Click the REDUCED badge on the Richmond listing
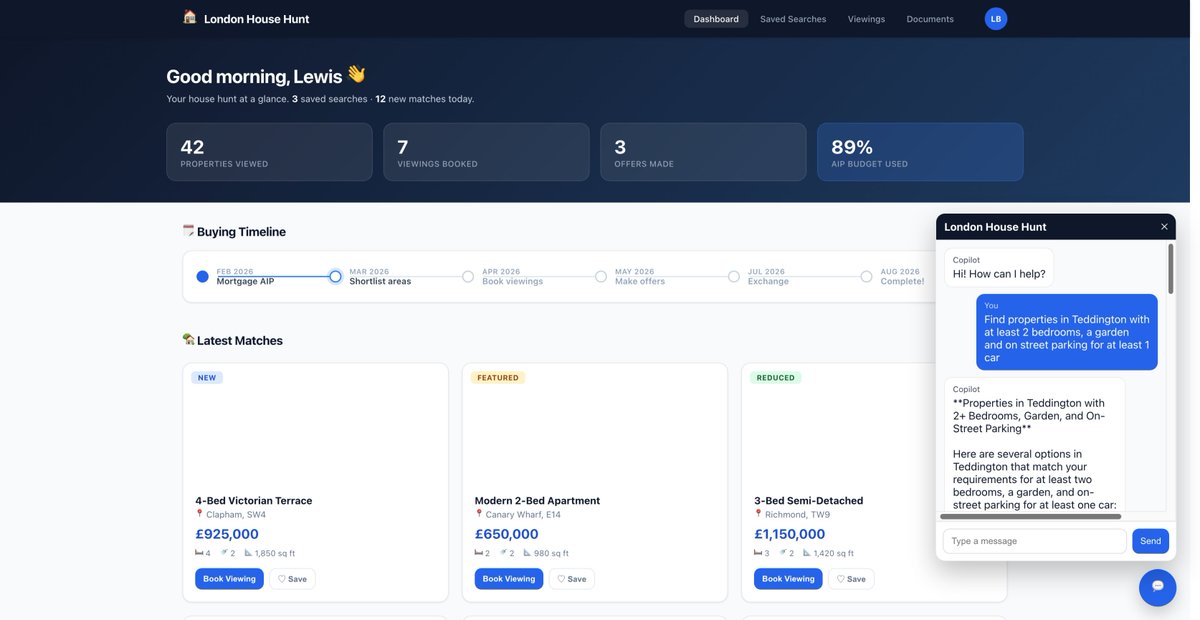1200x620 pixels. (x=776, y=378)
